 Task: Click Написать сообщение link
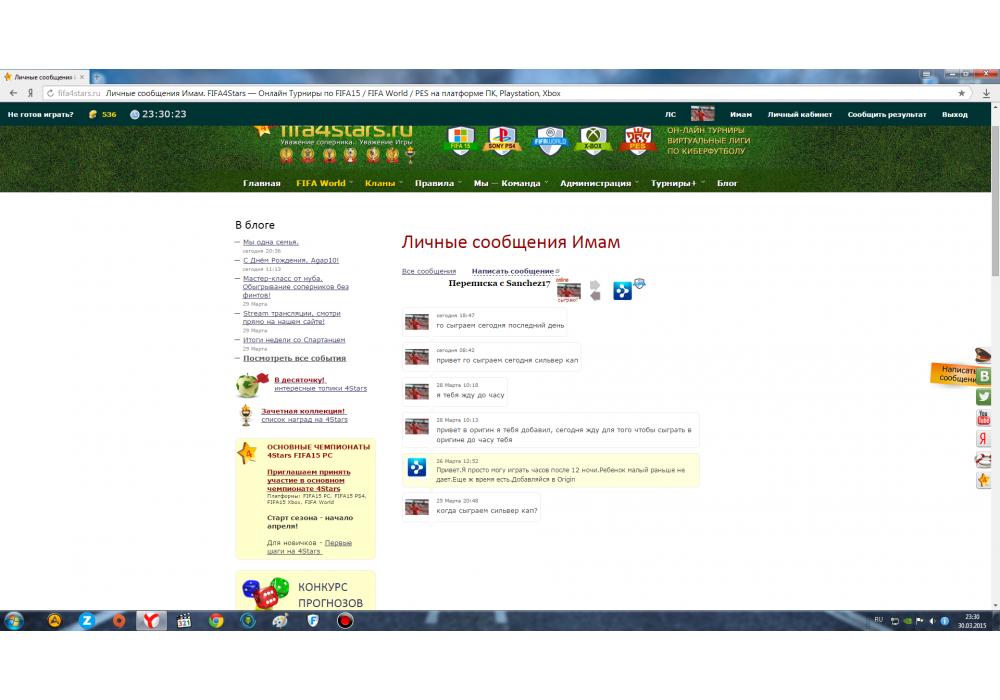[x=513, y=271]
